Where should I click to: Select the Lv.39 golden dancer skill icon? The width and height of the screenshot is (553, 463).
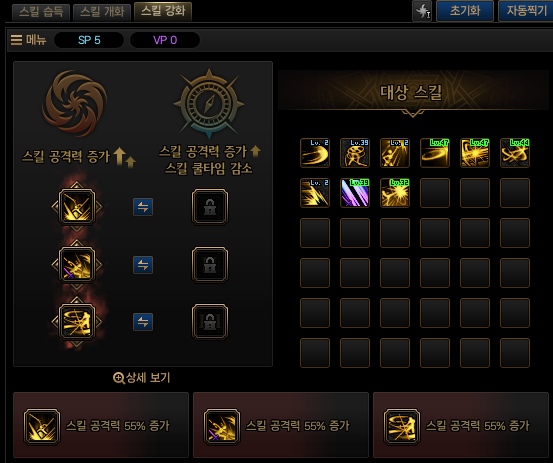355,153
